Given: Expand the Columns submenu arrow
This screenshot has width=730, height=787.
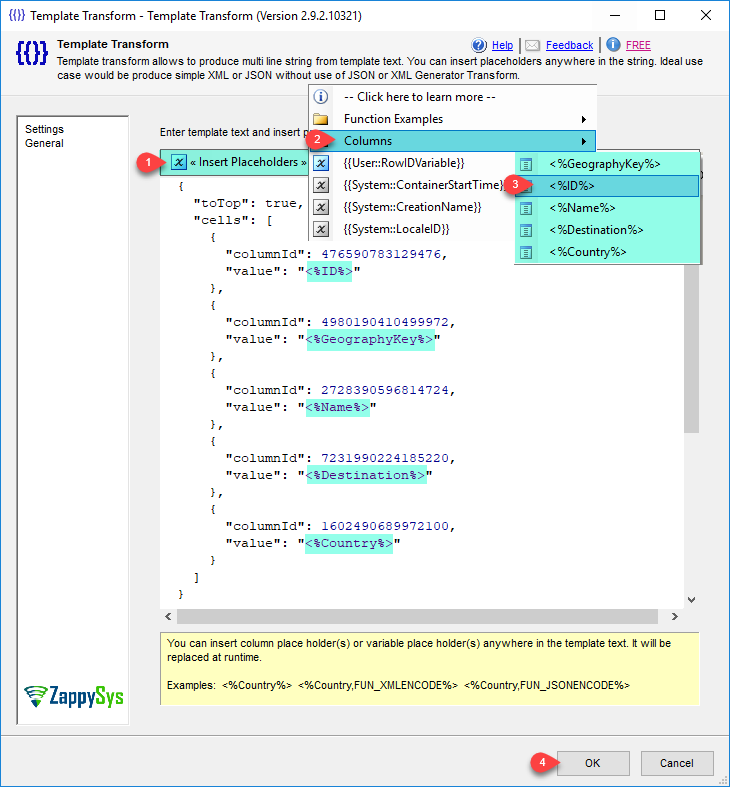Looking at the screenshot, I should (x=583, y=141).
